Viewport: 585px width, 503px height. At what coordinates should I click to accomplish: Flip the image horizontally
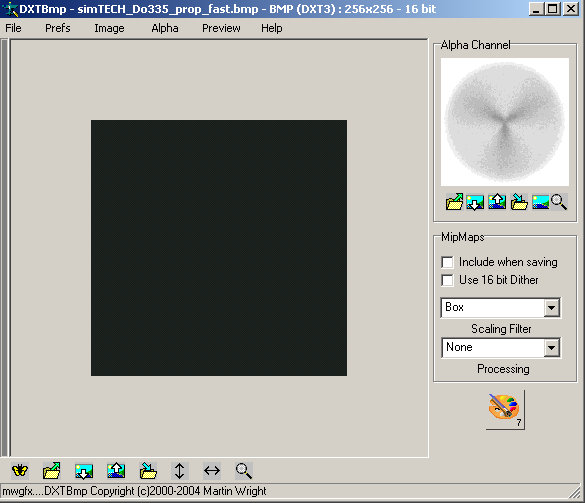click(x=212, y=471)
